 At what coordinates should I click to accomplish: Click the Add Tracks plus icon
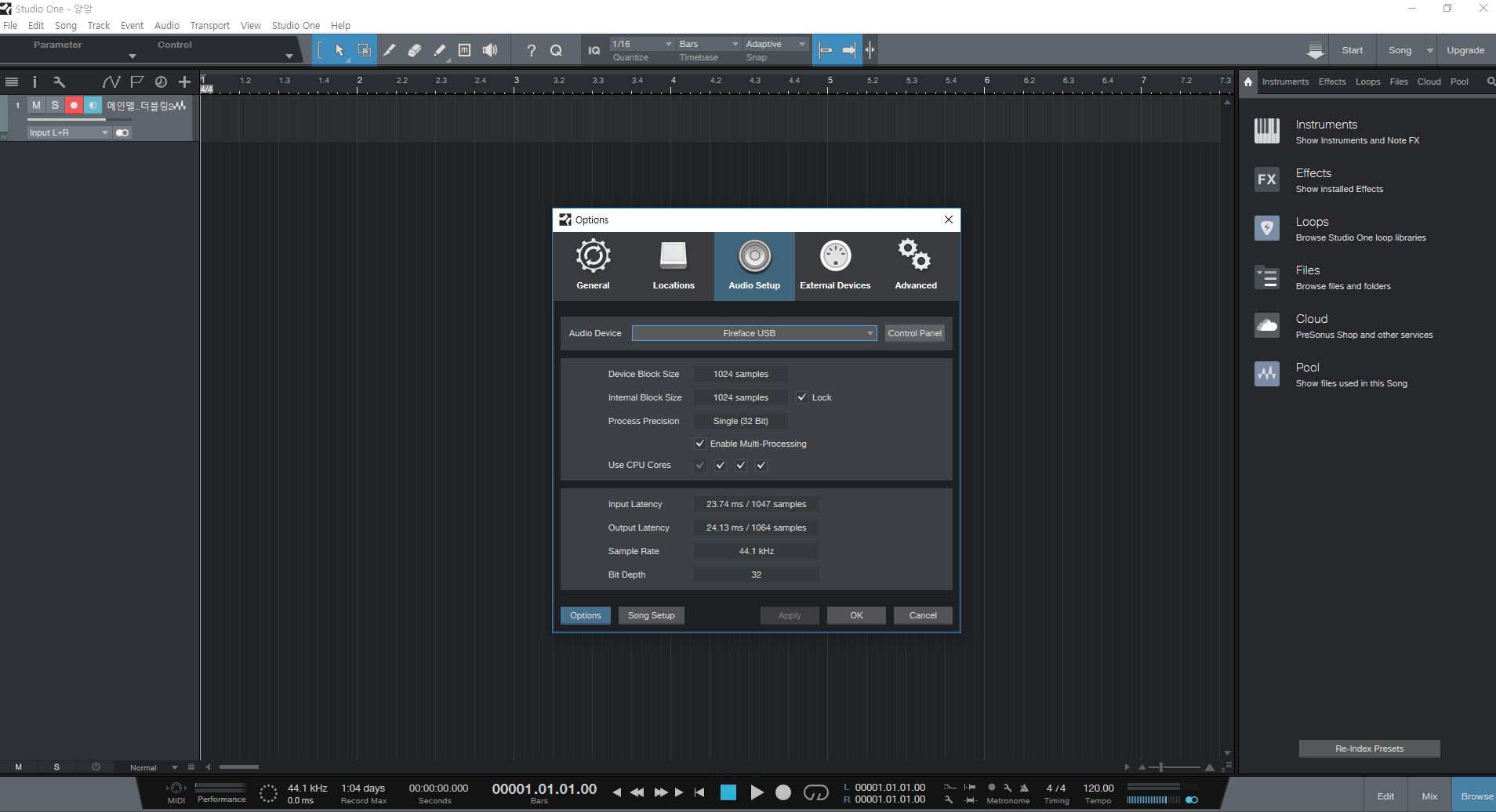(184, 82)
